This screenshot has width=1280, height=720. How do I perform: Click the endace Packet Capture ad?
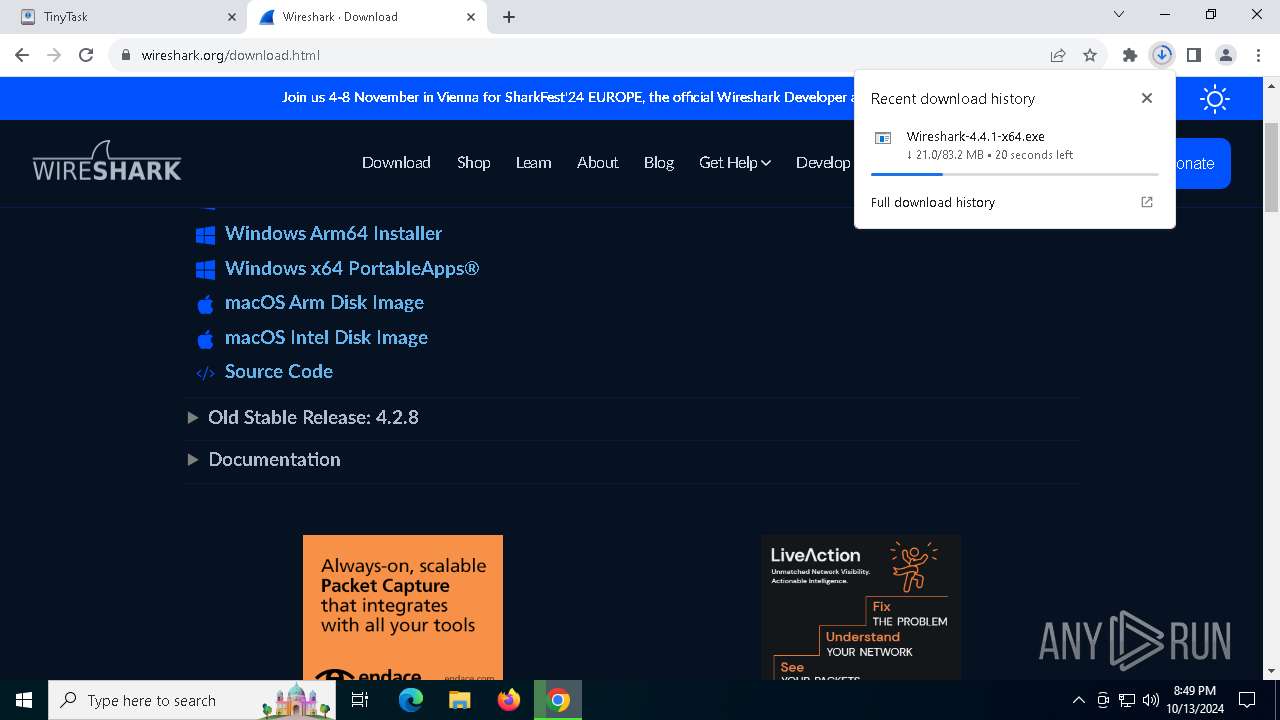coord(403,608)
